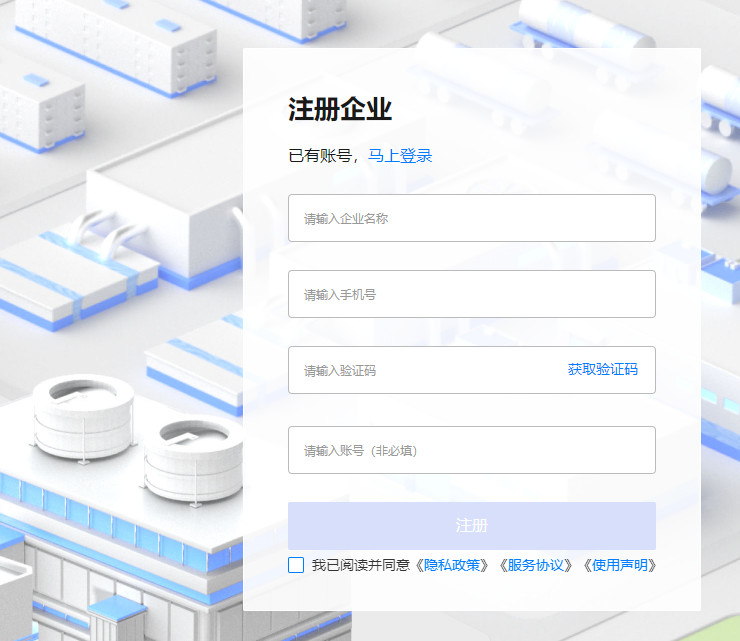Open the 服务协议 service agreement link
740x641 pixels.
[536, 565]
